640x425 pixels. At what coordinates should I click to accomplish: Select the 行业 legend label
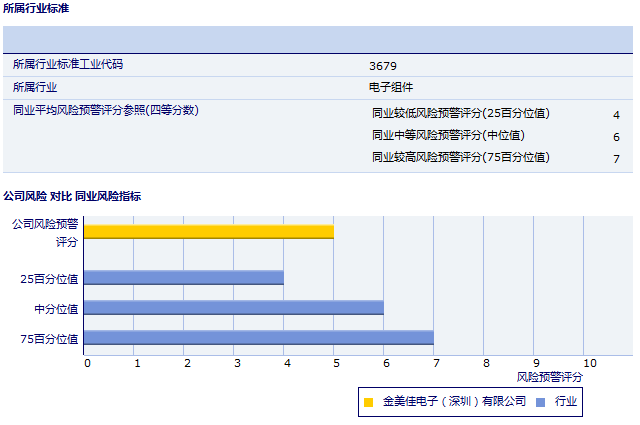[x=567, y=402]
